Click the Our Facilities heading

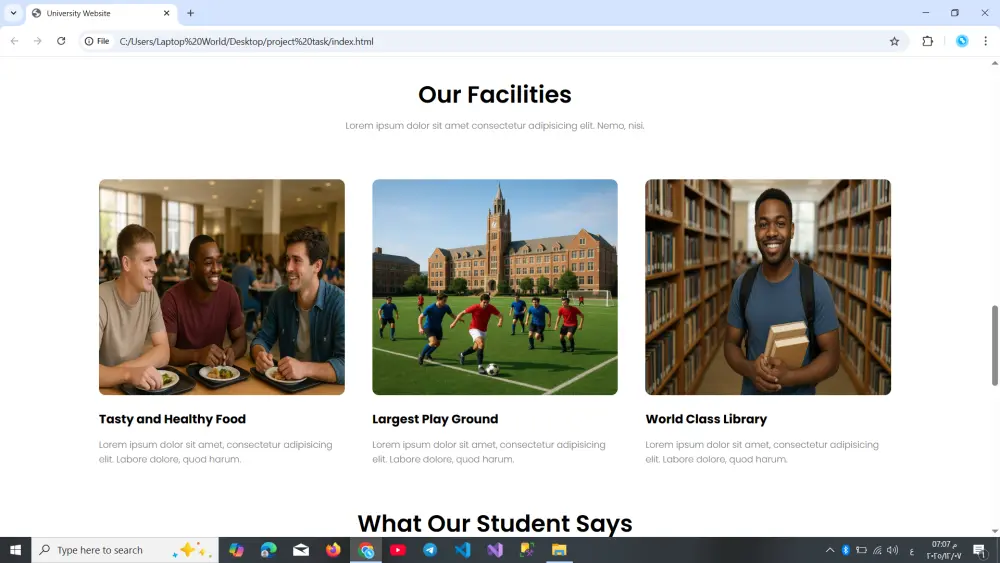tap(495, 94)
